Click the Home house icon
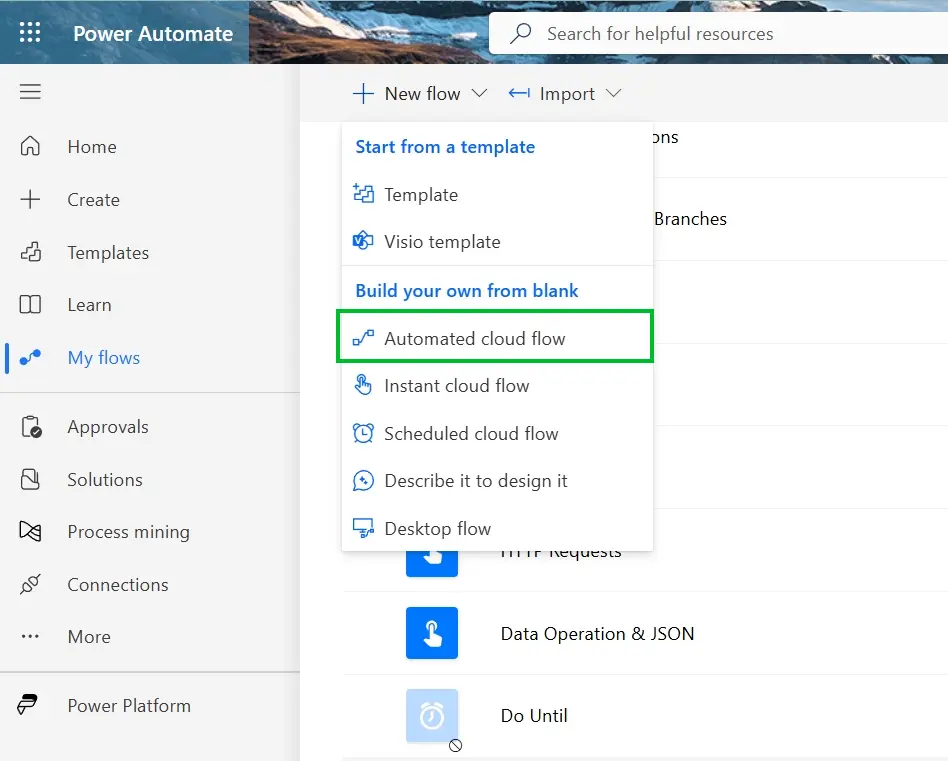Viewport: 948px width, 761px height. pos(30,146)
